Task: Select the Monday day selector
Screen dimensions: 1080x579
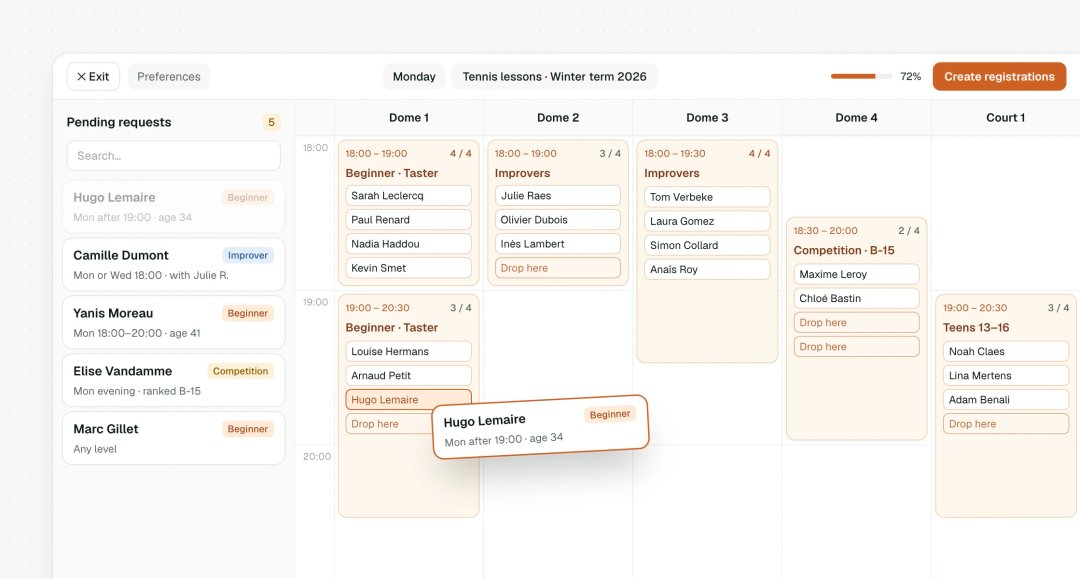Action: point(414,76)
